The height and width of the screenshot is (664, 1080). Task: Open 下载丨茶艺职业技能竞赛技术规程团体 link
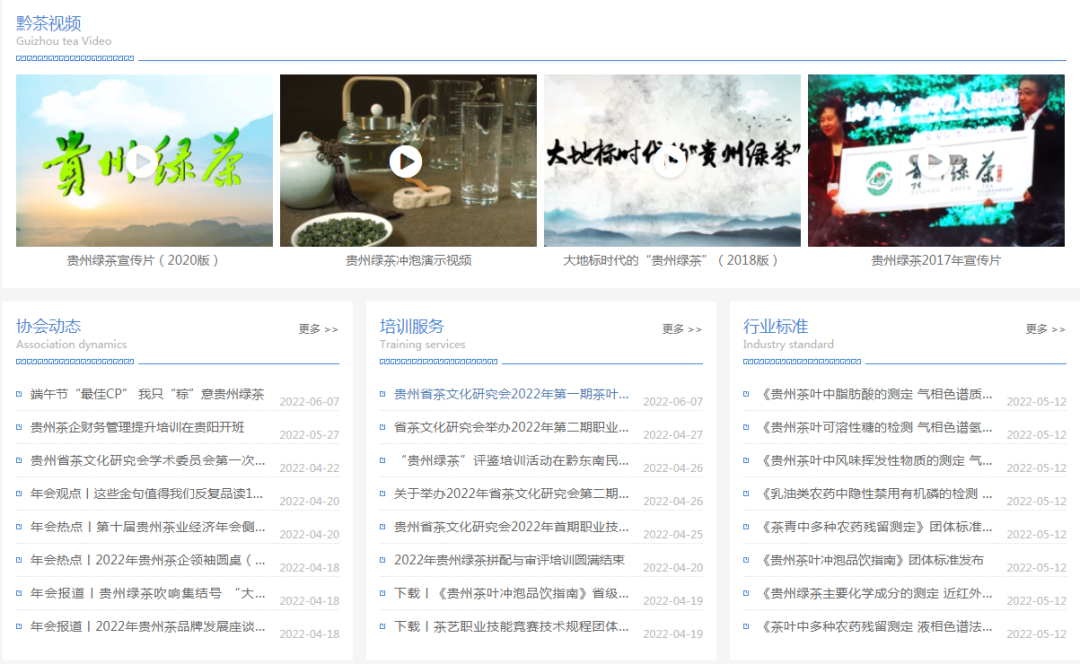pyautogui.click(x=511, y=625)
